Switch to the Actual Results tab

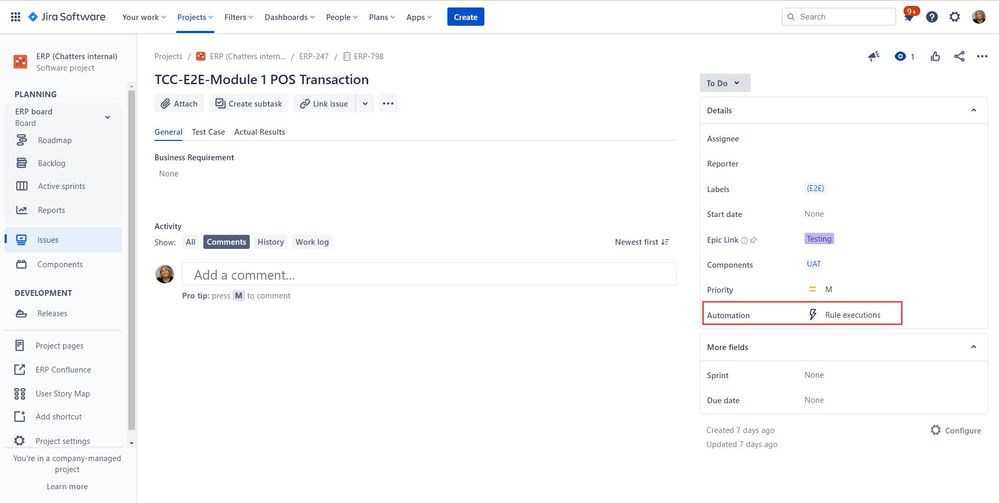click(x=259, y=132)
